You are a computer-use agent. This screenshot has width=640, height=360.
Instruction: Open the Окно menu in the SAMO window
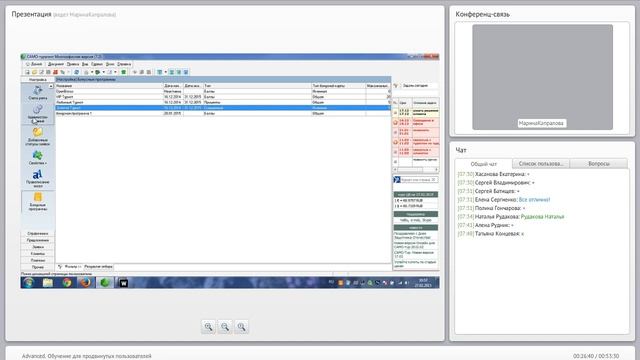coord(110,64)
